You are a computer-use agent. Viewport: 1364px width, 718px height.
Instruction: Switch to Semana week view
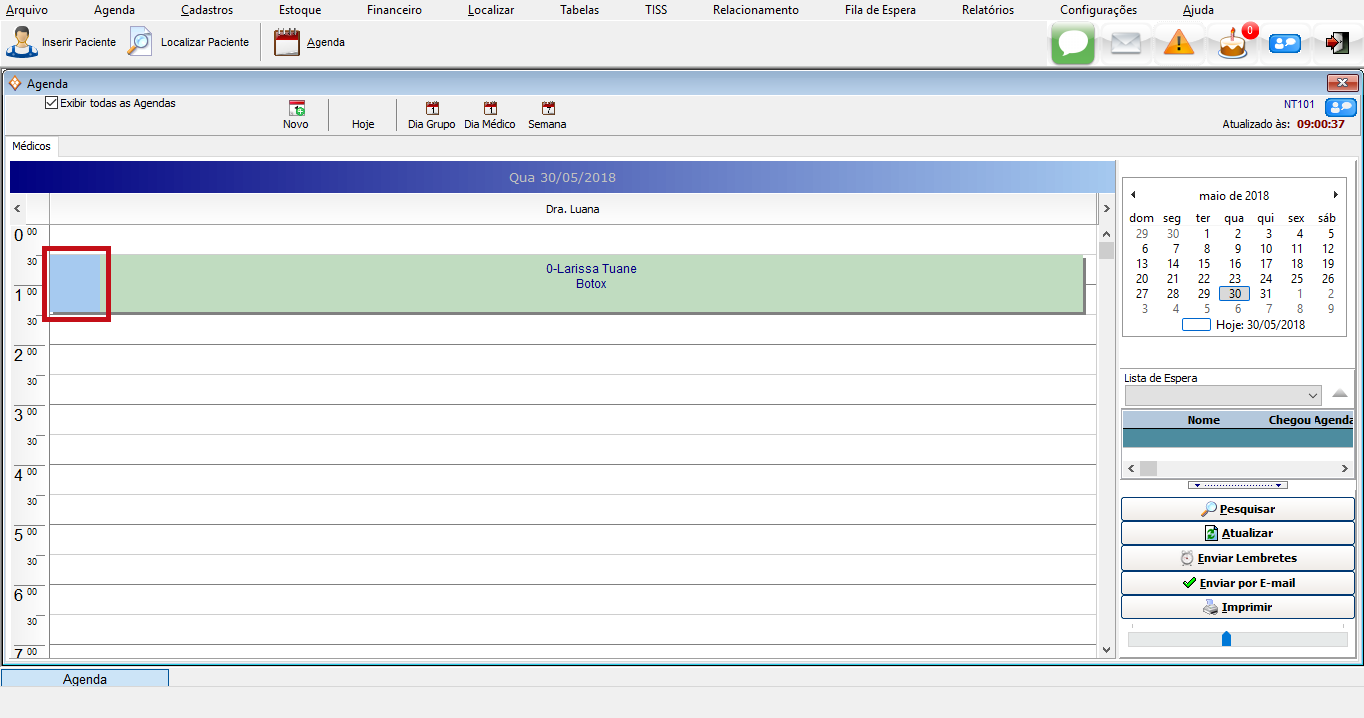click(x=547, y=108)
